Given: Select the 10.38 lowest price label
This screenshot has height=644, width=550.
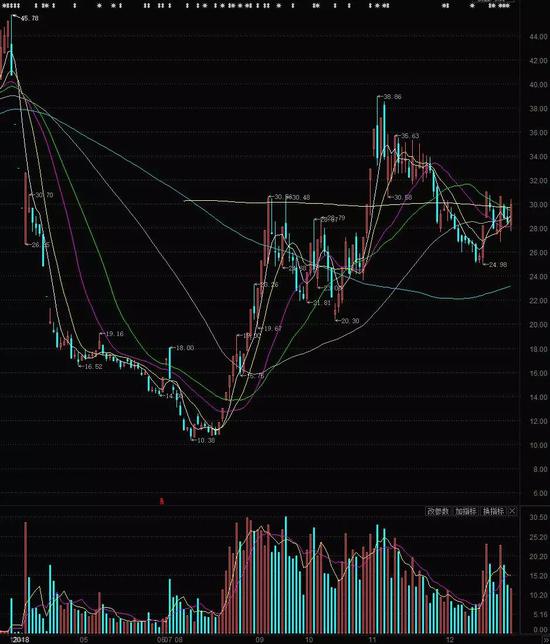Looking at the screenshot, I should (x=206, y=440).
